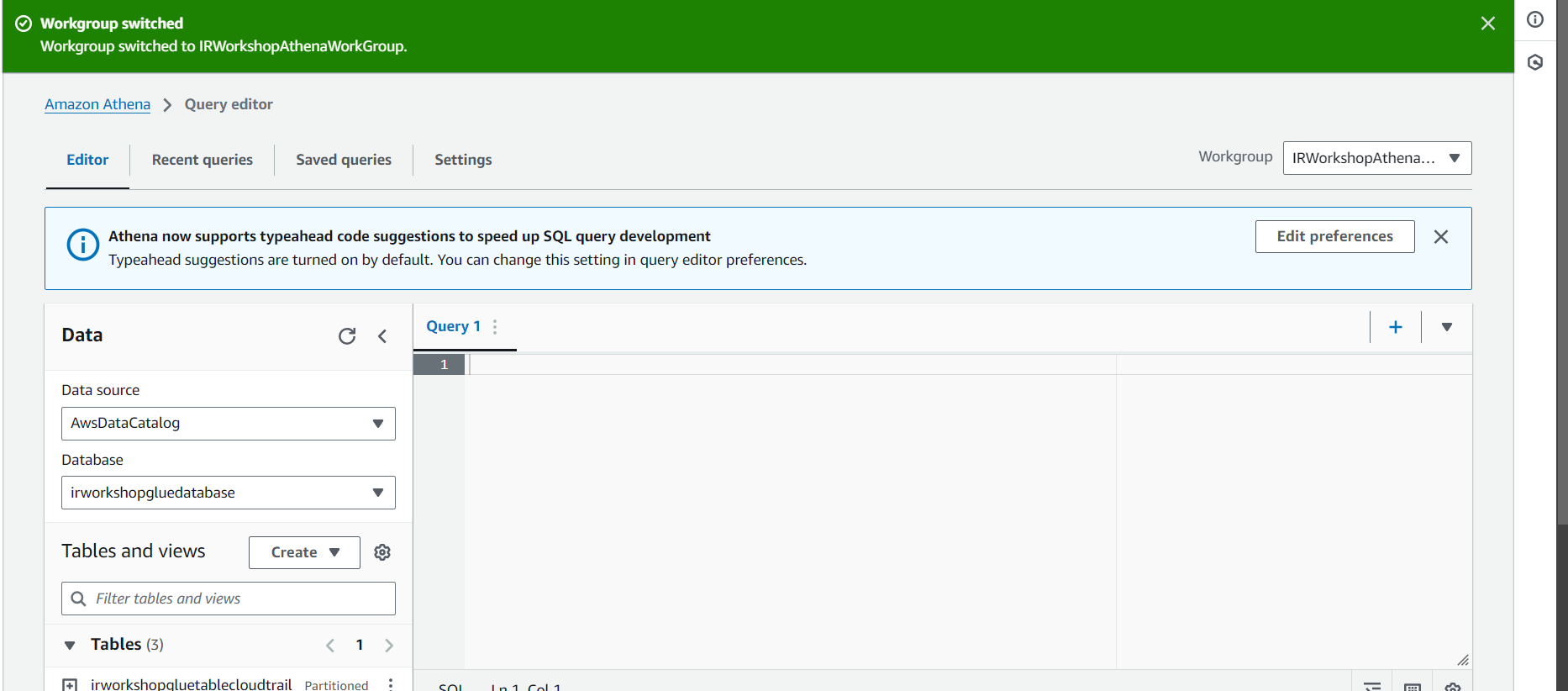Select the Query 1 tab
The image size is (1568, 691).
(x=454, y=326)
